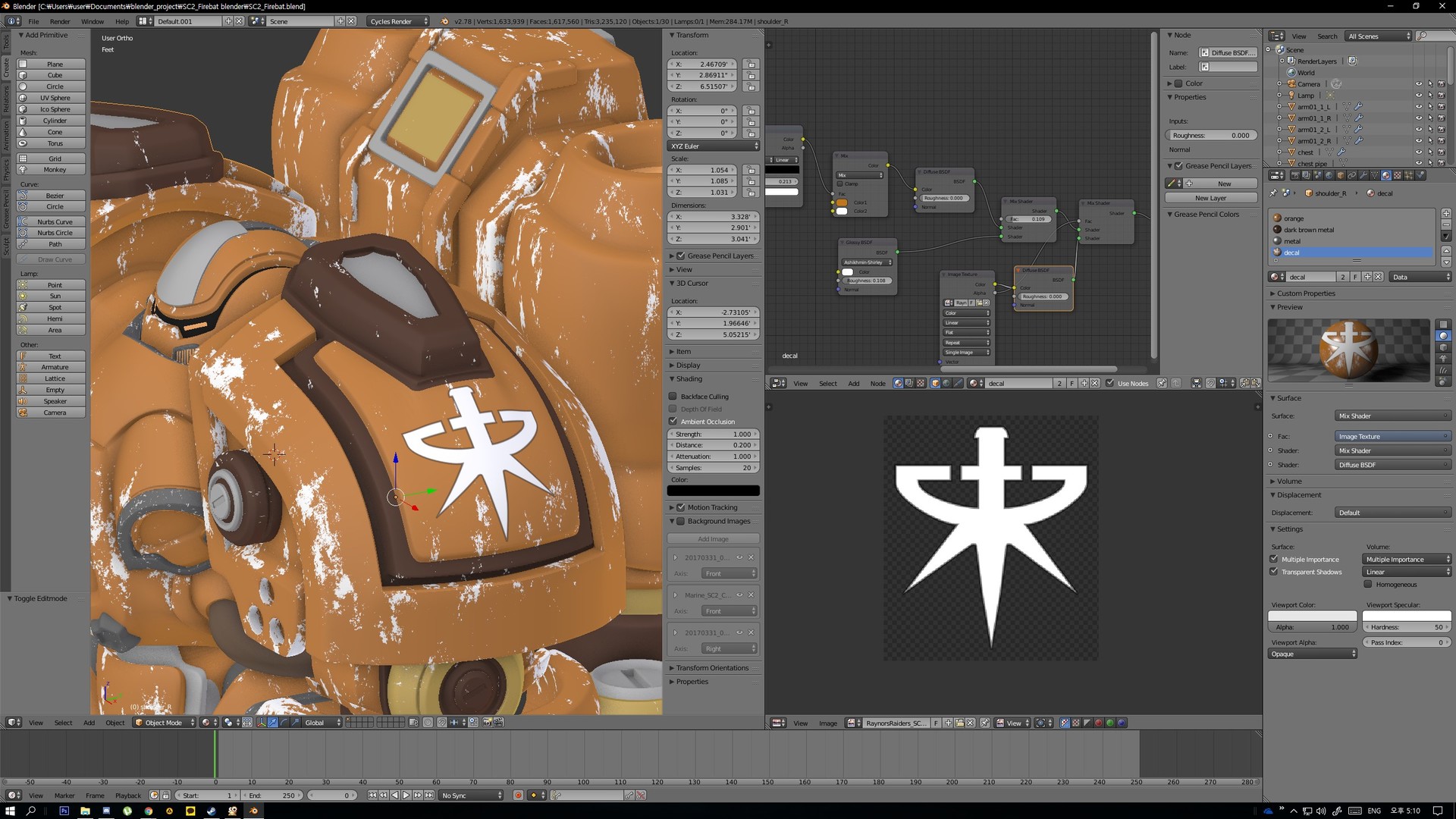Disable Ambient Occlusion checkbox
The image size is (1456, 819).
click(x=673, y=422)
